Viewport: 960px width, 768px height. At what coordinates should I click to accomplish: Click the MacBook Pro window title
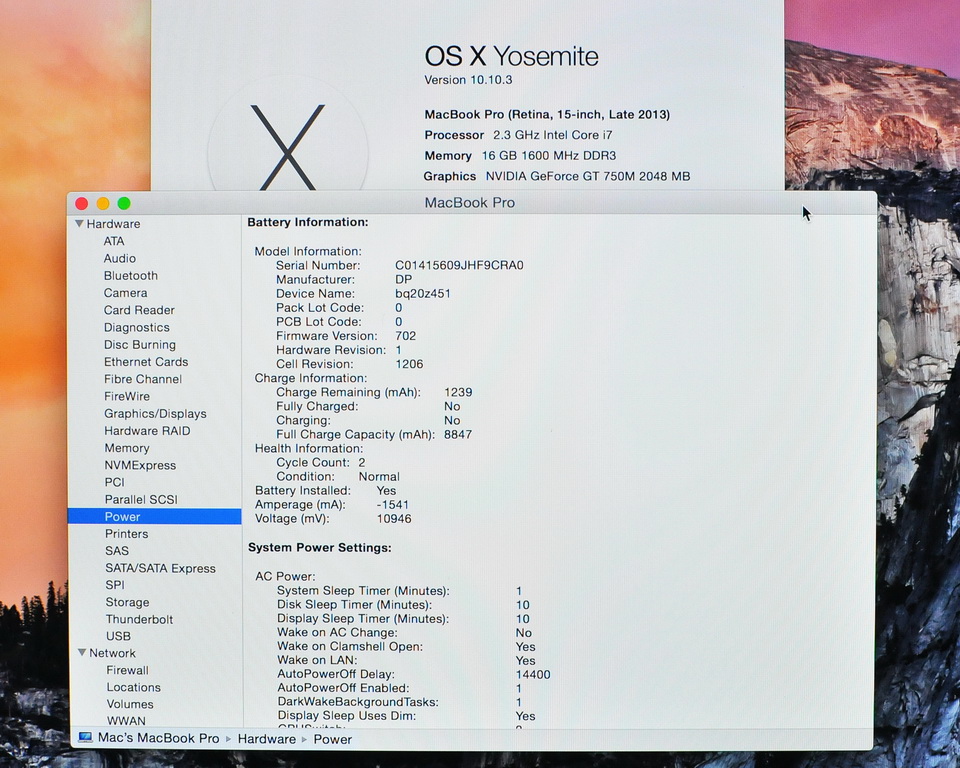[x=470, y=203]
